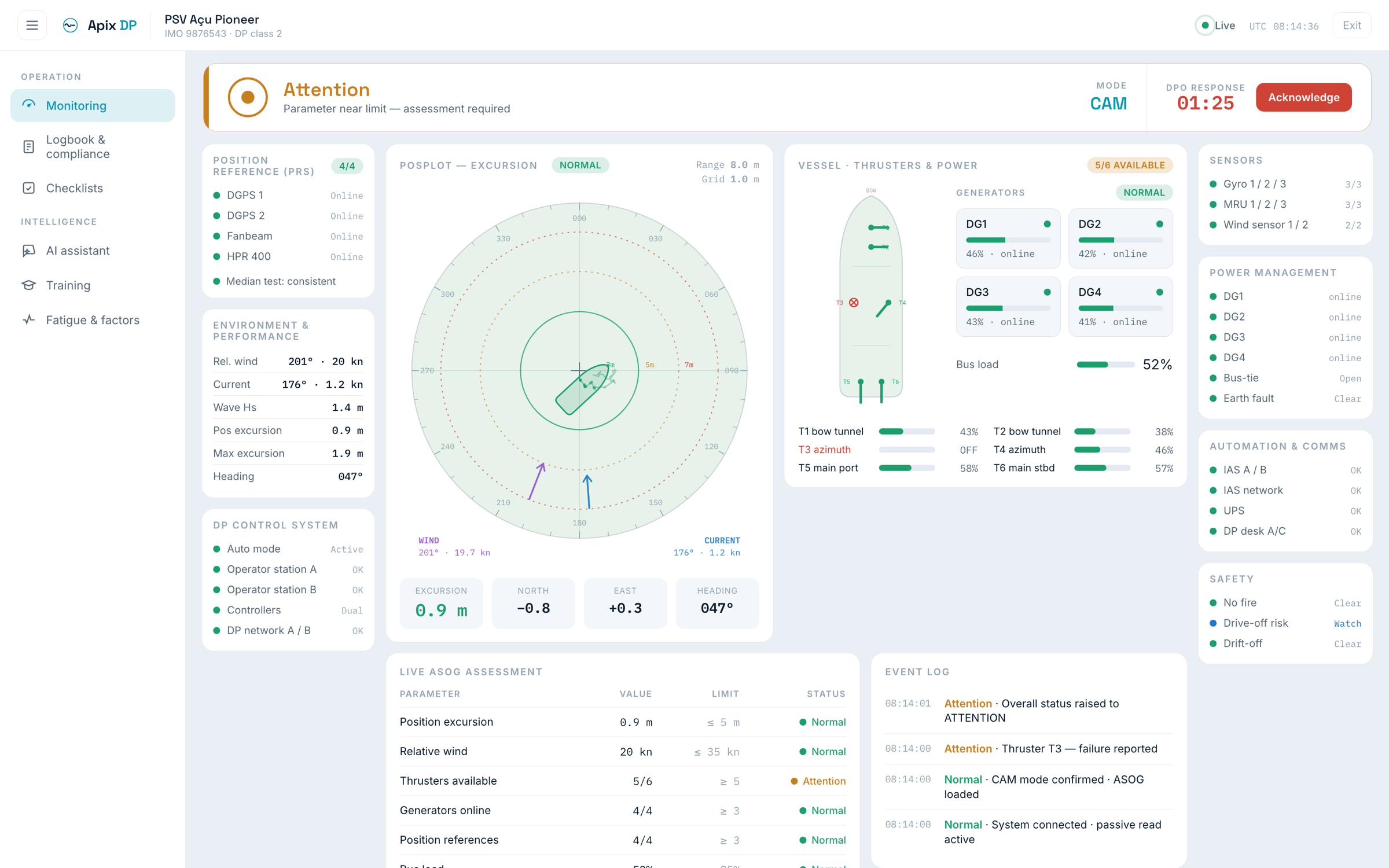This screenshot has height=868, width=1389.
Task: Click the 5/6 AVAILABLE badge
Action: tap(1130, 165)
